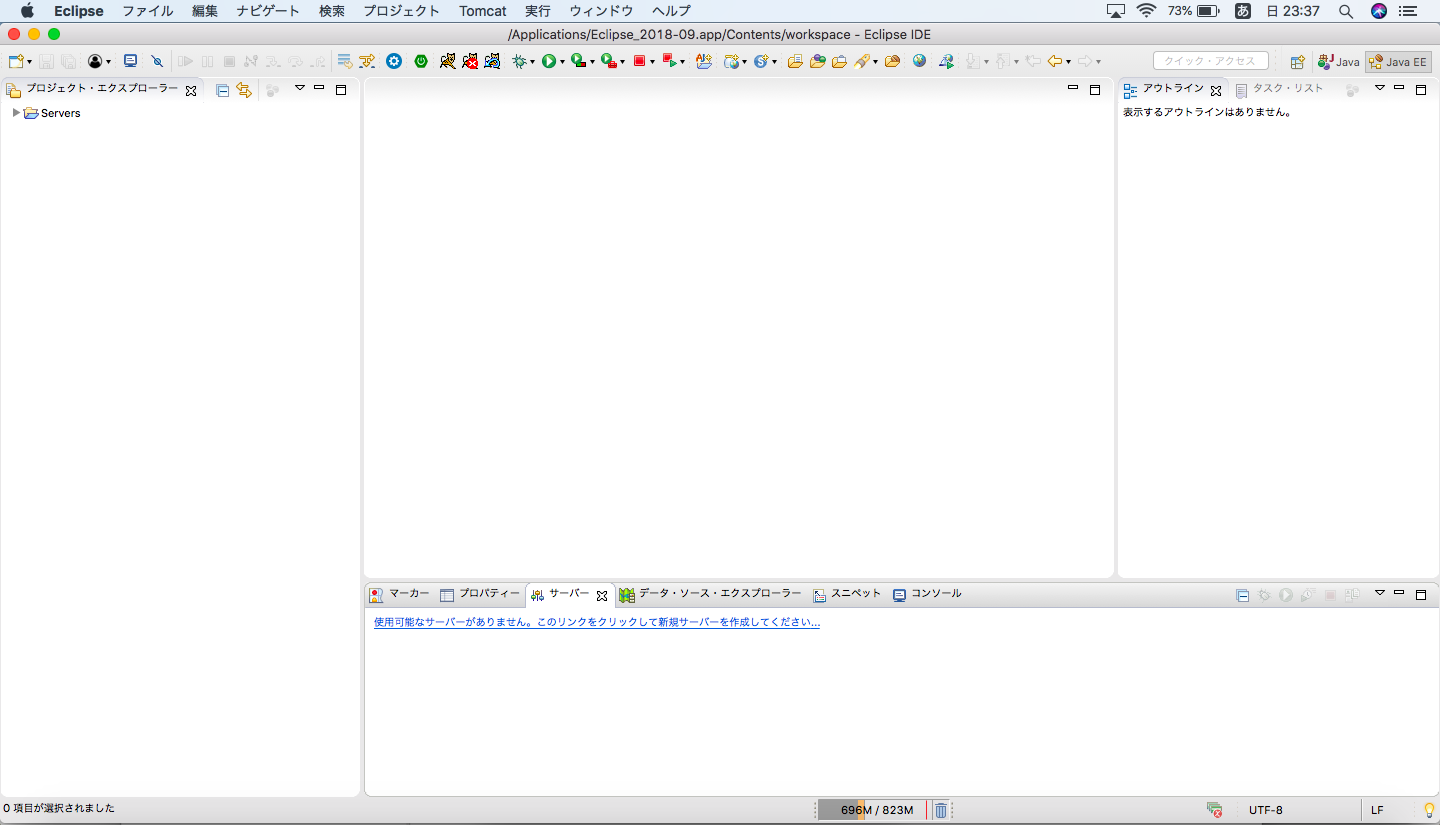Image resolution: width=1440 pixels, height=825 pixels.
Task: Open the Tomcat menu
Action: (x=483, y=11)
